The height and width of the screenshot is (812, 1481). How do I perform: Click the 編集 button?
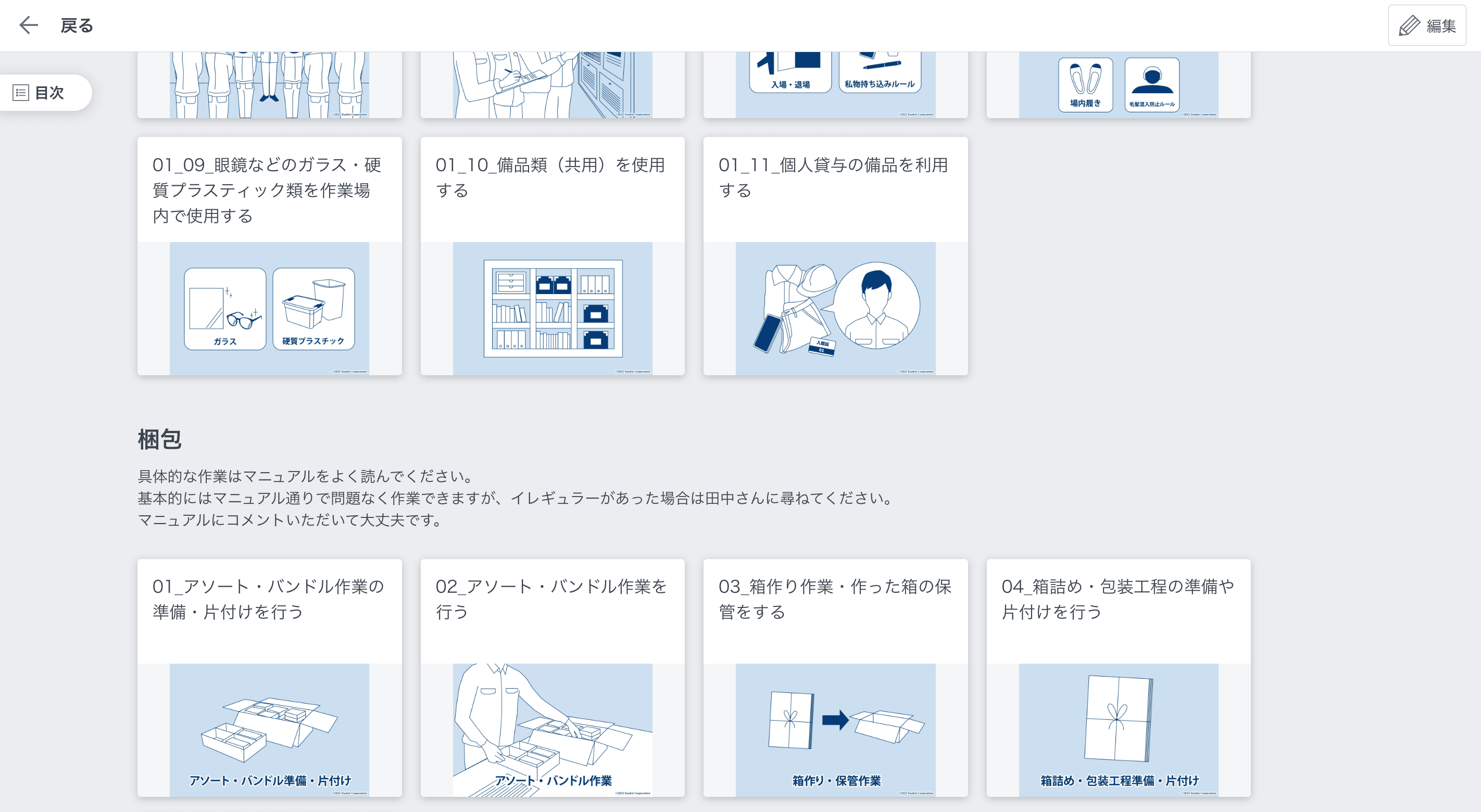[1427, 26]
